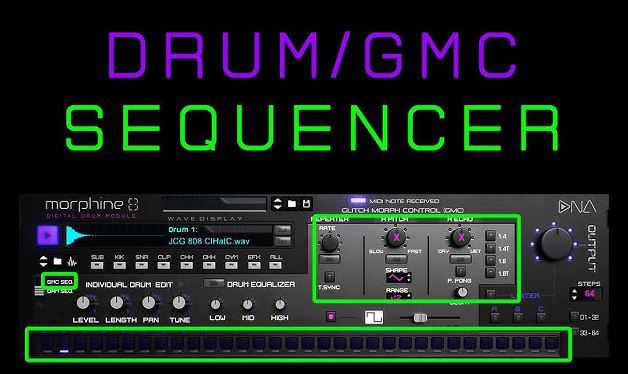Click the DNA logo
628x374 pixels.
tap(578, 207)
